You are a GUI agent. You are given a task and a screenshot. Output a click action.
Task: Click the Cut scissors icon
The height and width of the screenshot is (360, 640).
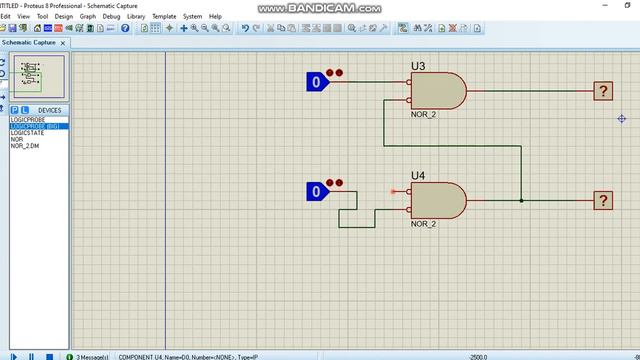pyautogui.click(x=270, y=28)
